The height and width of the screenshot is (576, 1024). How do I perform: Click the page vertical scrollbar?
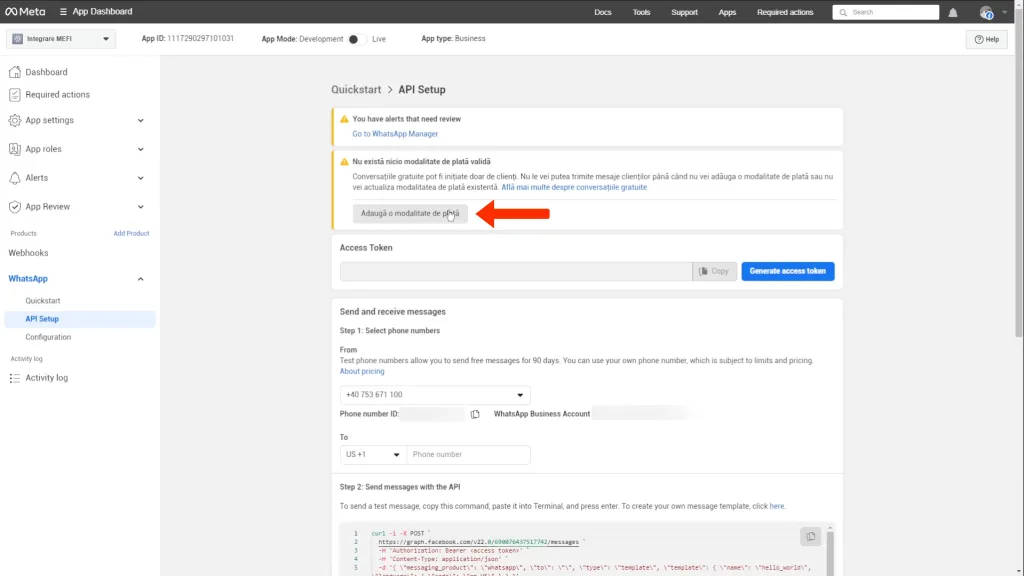(x=1019, y=172)
